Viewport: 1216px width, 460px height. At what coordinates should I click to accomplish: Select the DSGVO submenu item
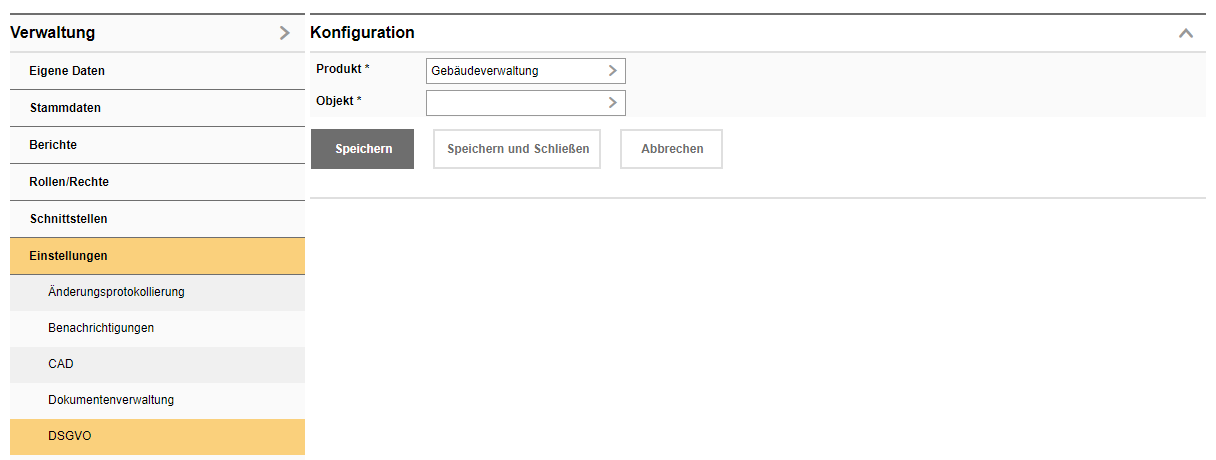pos(69,436)
